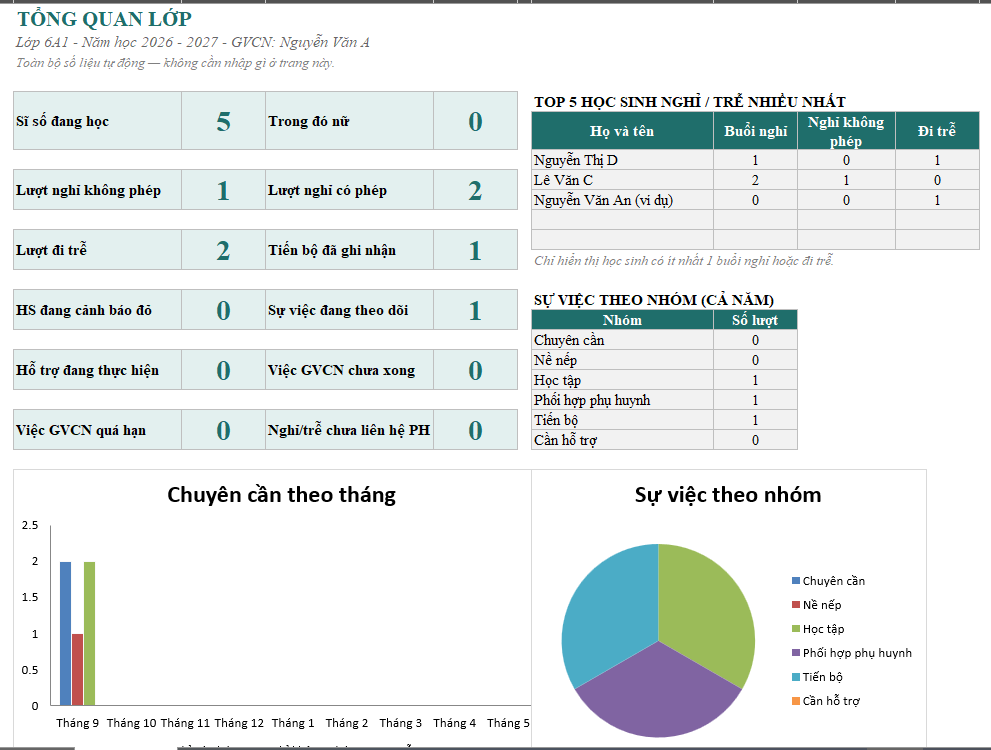Image resolution: width=991 pixels, height=750 pixels.
Task: Click the "Nề nếp" legend color marker
Action: tap(796, 605)
